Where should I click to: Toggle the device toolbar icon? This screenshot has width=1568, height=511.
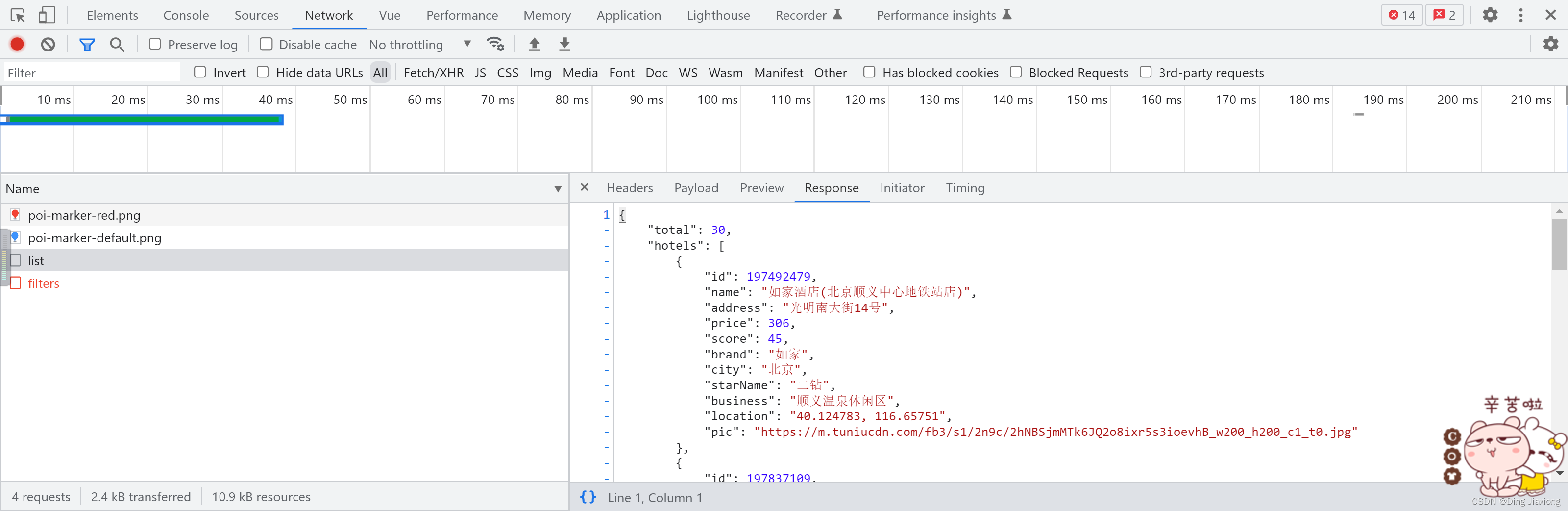pos(46,15)
